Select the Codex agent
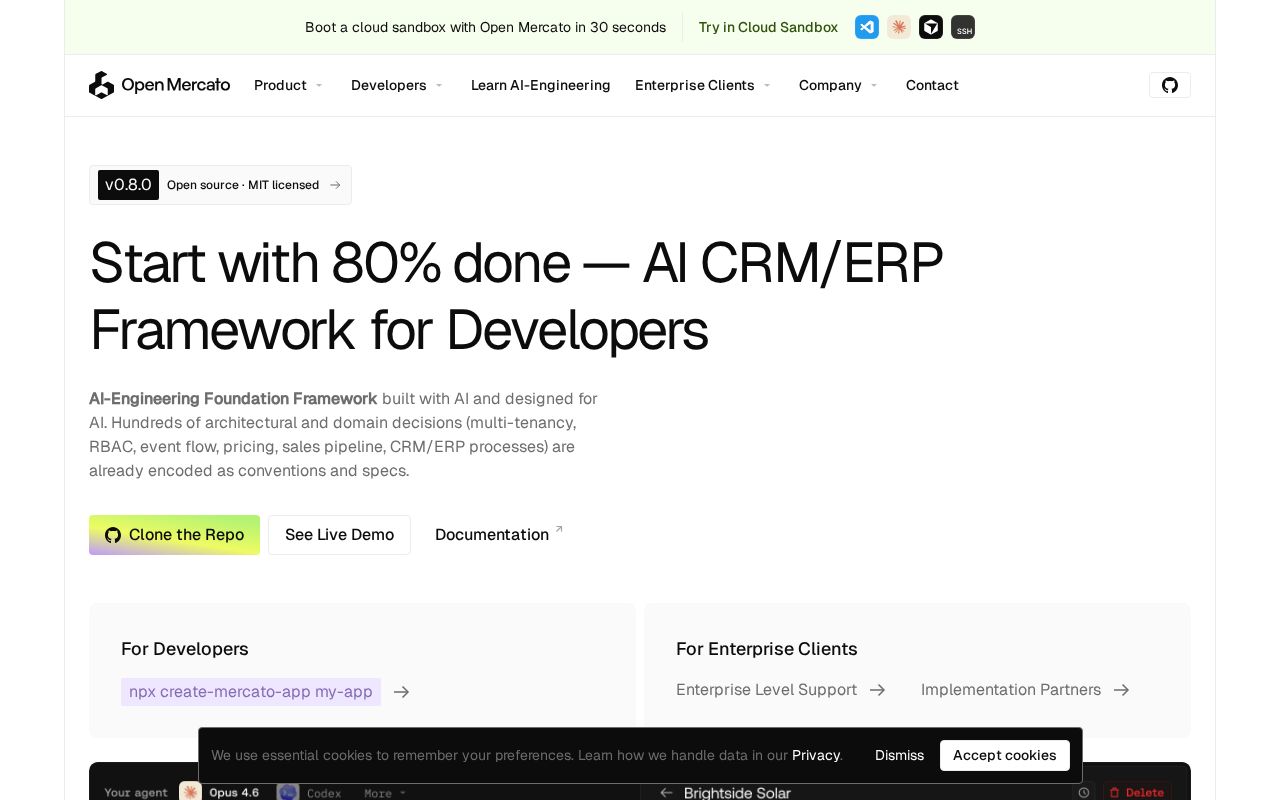This screenshot has height=800, width=1280. click(309, 793)
